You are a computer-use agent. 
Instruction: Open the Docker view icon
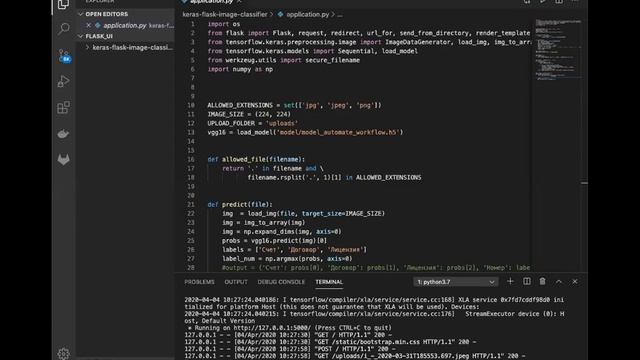coord(63,133)
